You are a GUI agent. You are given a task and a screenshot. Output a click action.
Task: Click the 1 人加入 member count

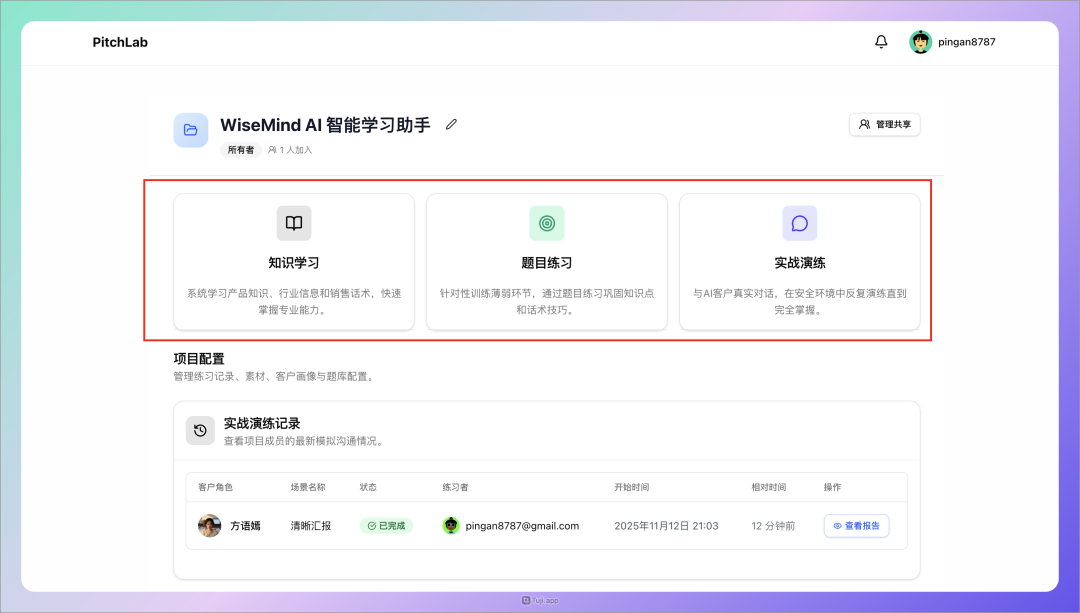click(290, 150)
